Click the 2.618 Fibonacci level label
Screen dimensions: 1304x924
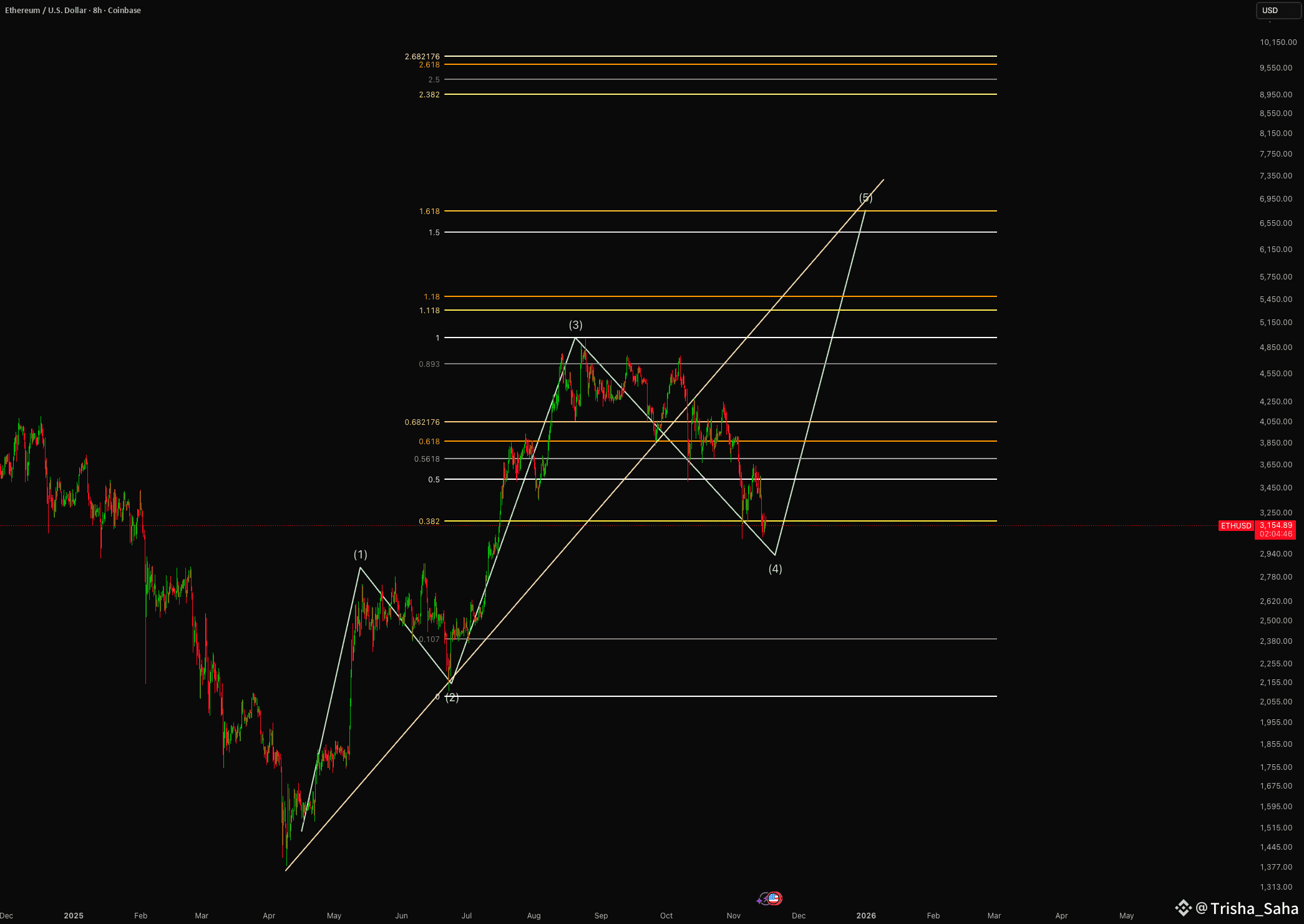coord(429,65)
